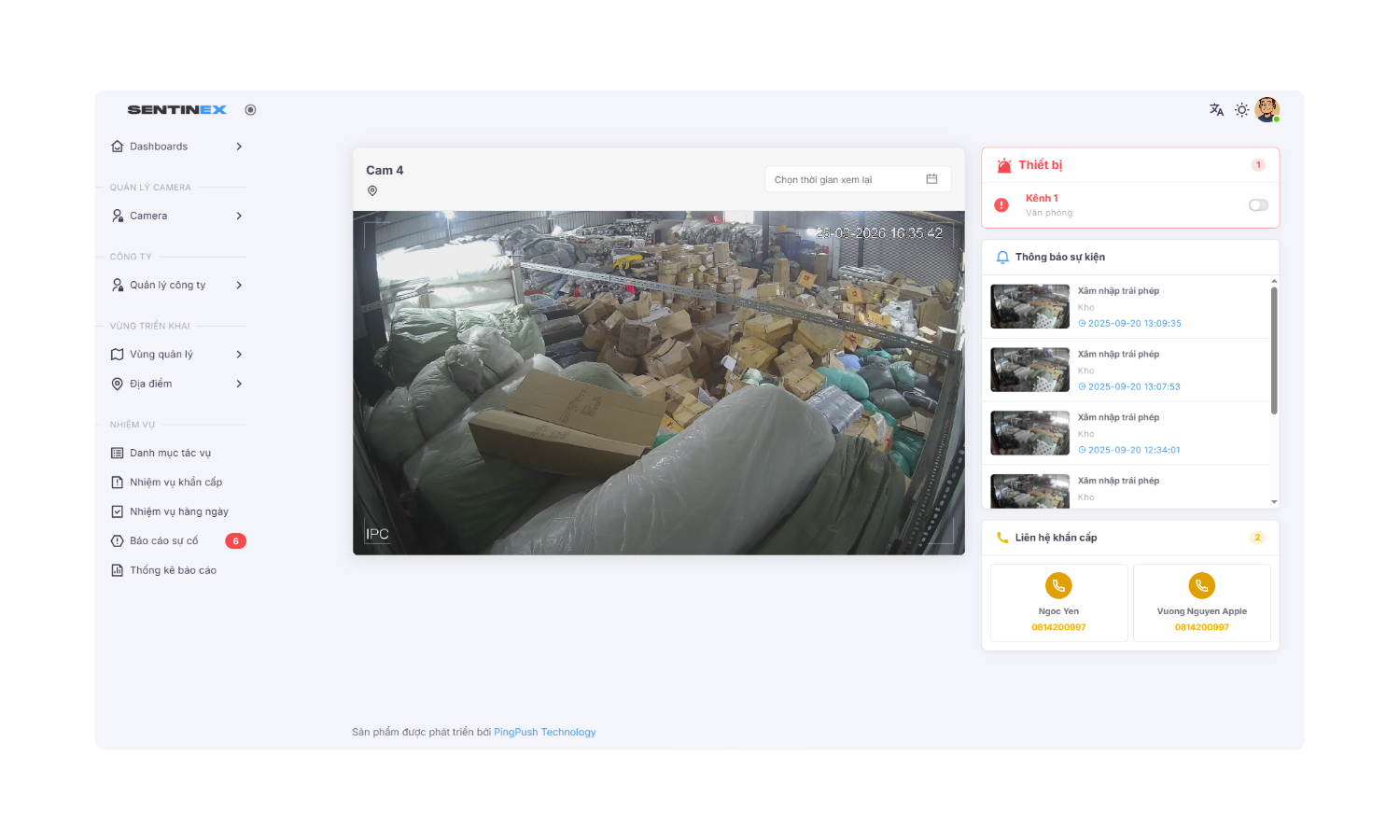Toggle sidebar pin radio next to Sentinex logo
Screen dimensions: 1400x840
tap(250, 110)
